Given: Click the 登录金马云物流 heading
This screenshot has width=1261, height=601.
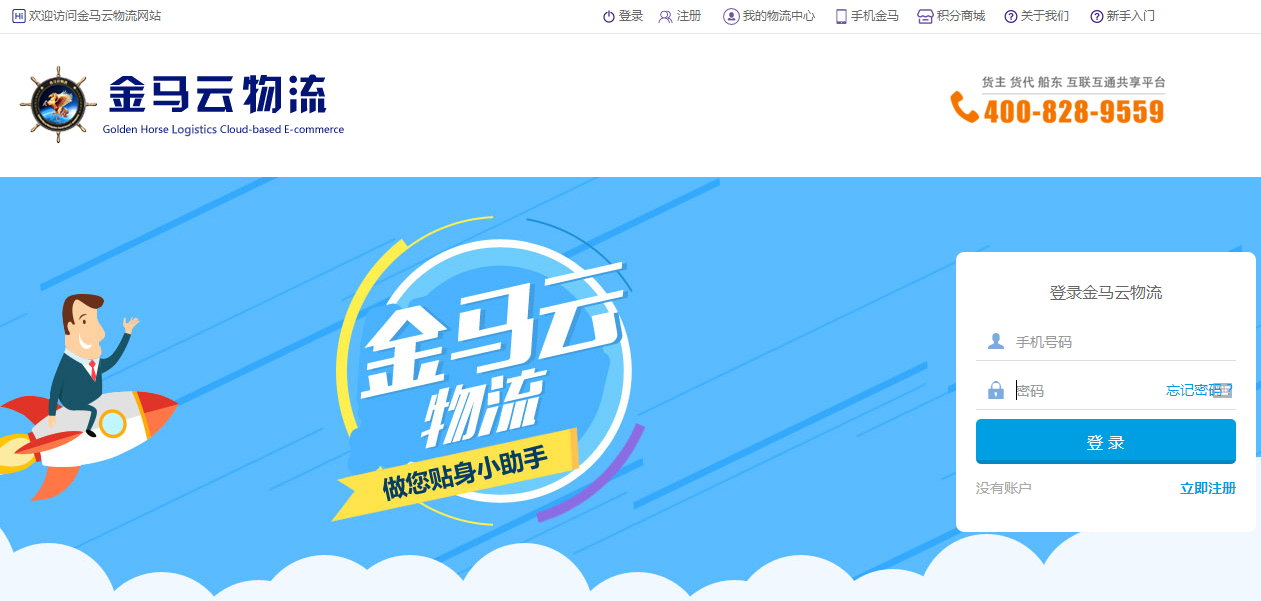Looking at the screenshot, I should pyautogui.click(x=1106, y=293).
